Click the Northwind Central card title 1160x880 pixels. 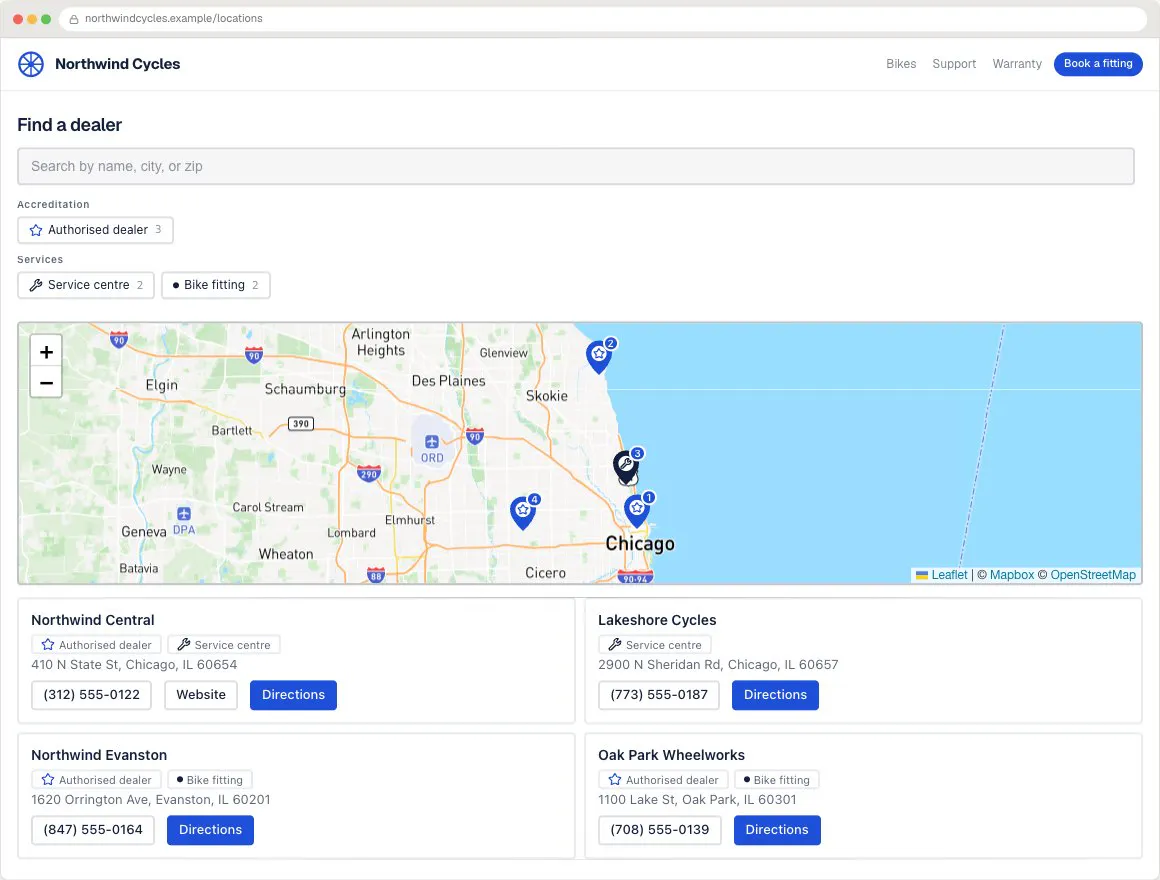coord(92,620)
